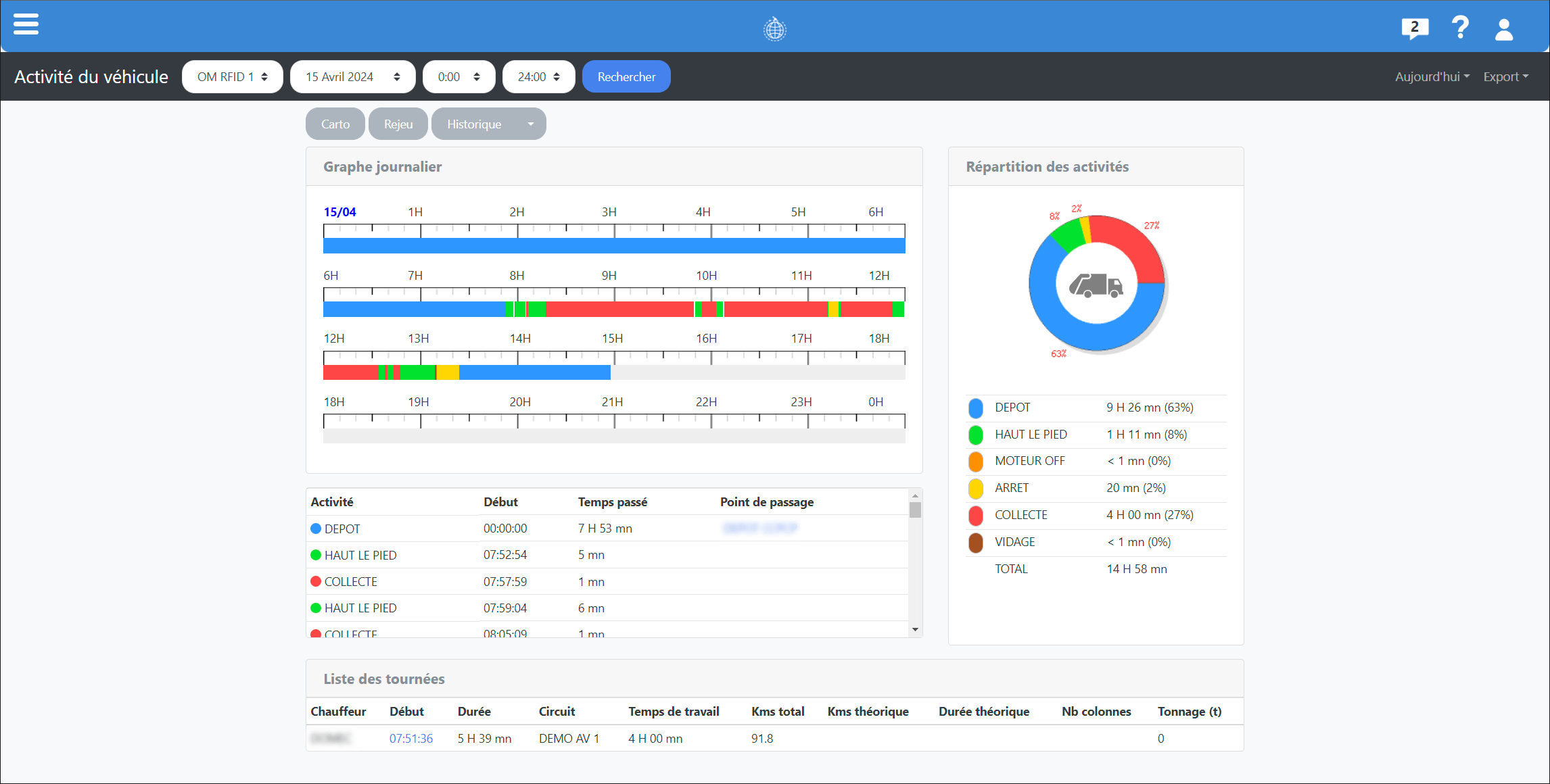Open the user profile icon
Viewport: 1550px width, 784px height.
point(1503,29)
